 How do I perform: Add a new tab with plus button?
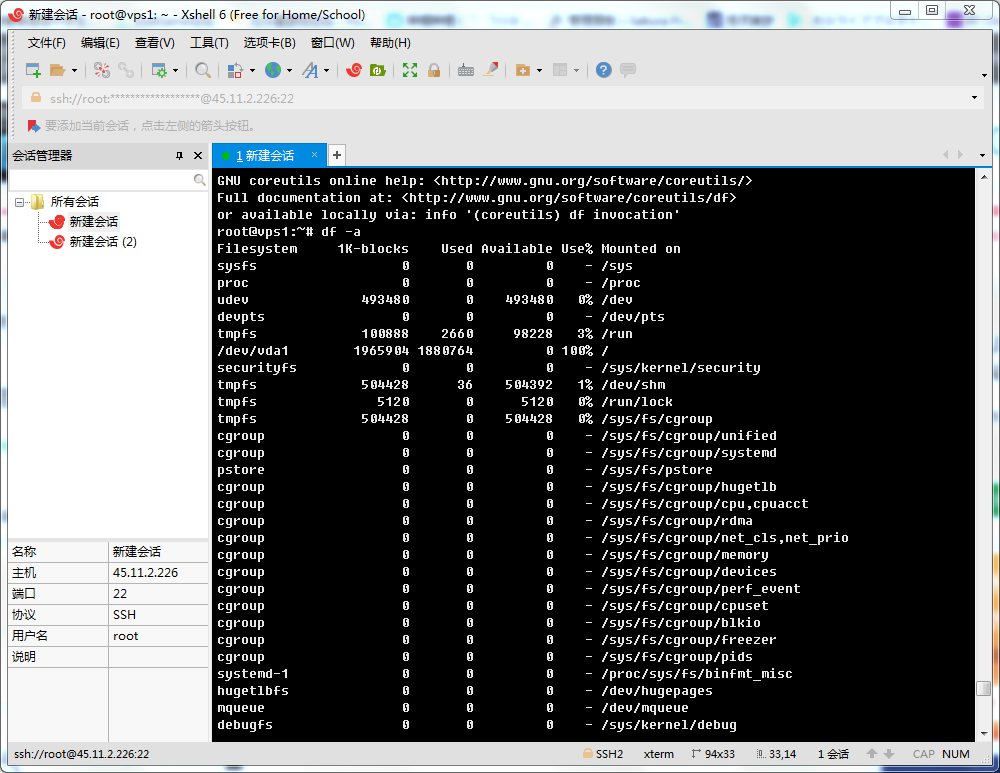click(x=337, y=155)
